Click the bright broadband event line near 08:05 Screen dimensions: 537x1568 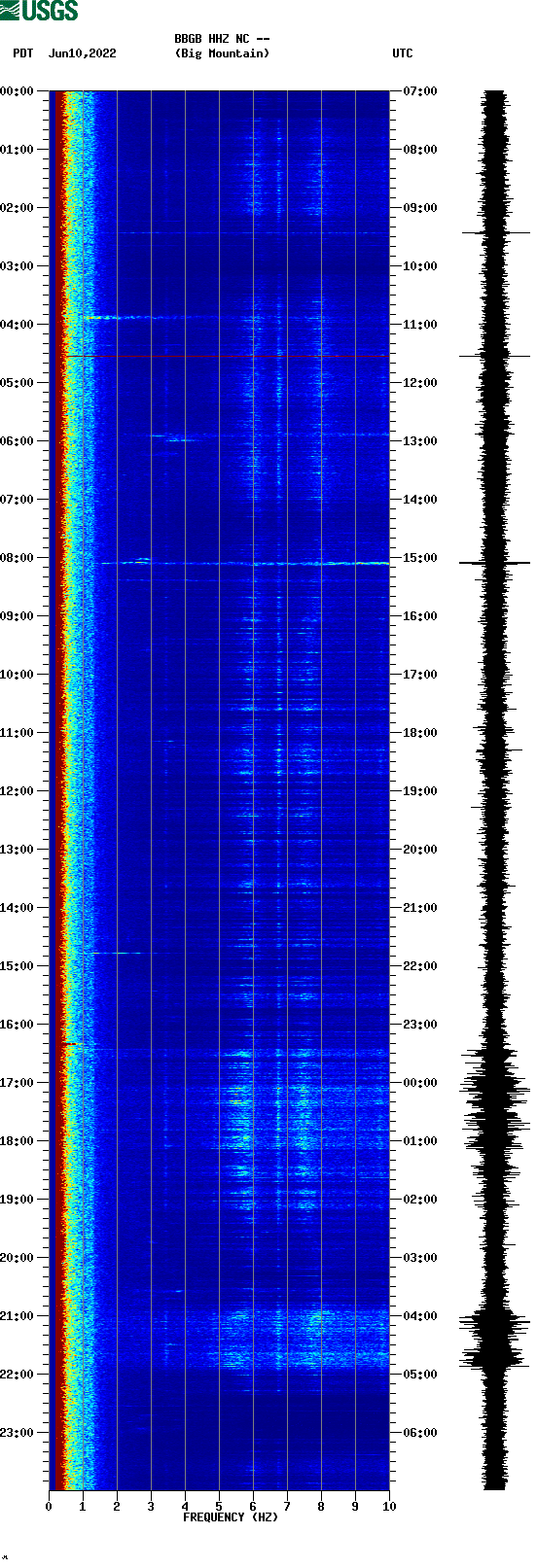click(x=245, y=563)
